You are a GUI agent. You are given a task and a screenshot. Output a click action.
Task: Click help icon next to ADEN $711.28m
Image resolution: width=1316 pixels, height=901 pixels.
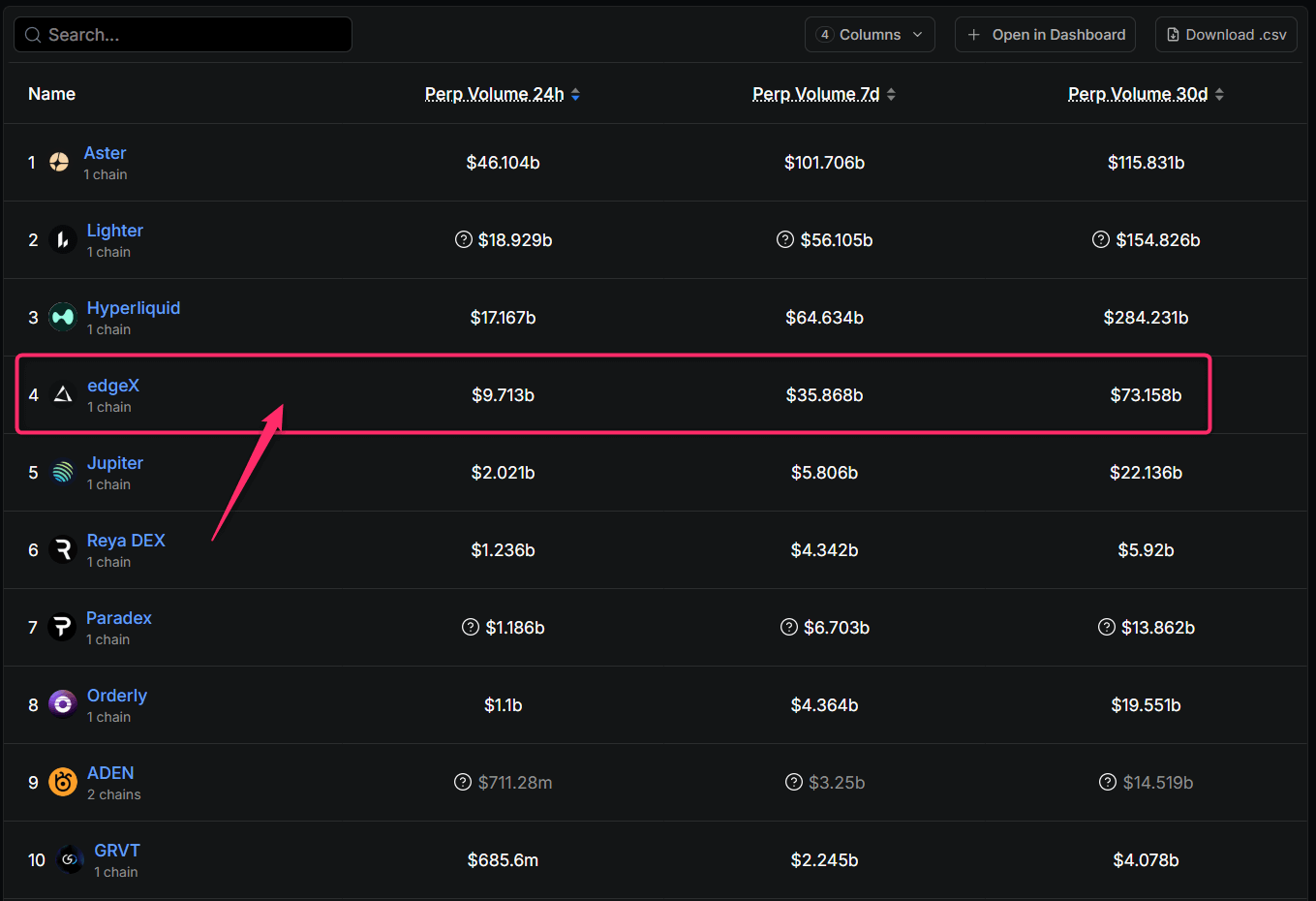[463, 782]
